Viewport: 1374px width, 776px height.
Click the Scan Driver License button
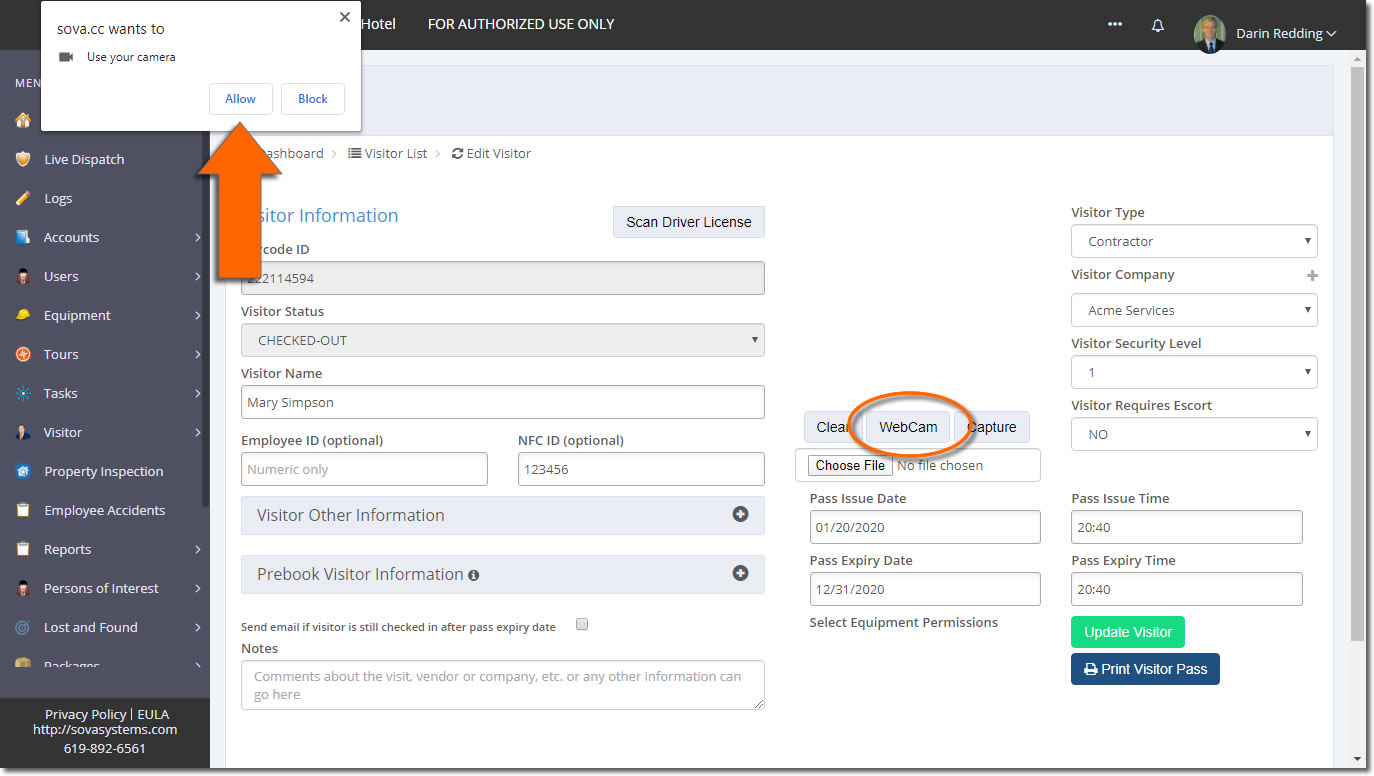(689, 222)
